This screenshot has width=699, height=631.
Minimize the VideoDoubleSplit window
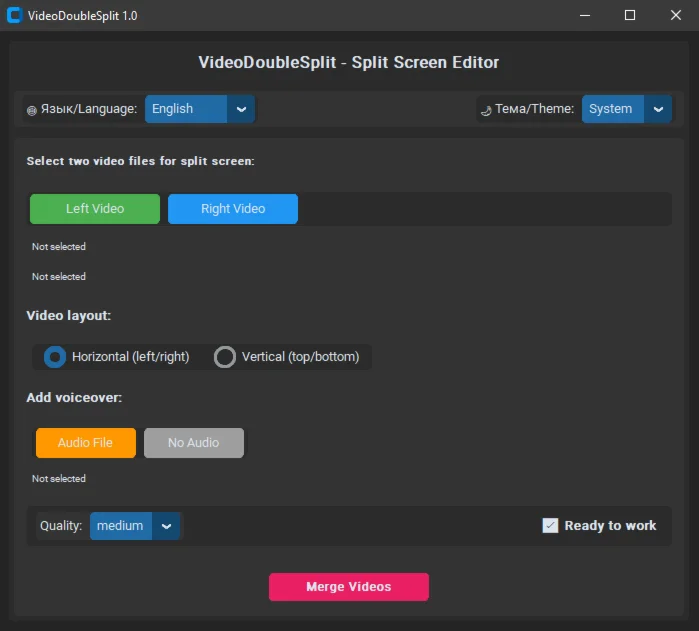pos(585,15)
